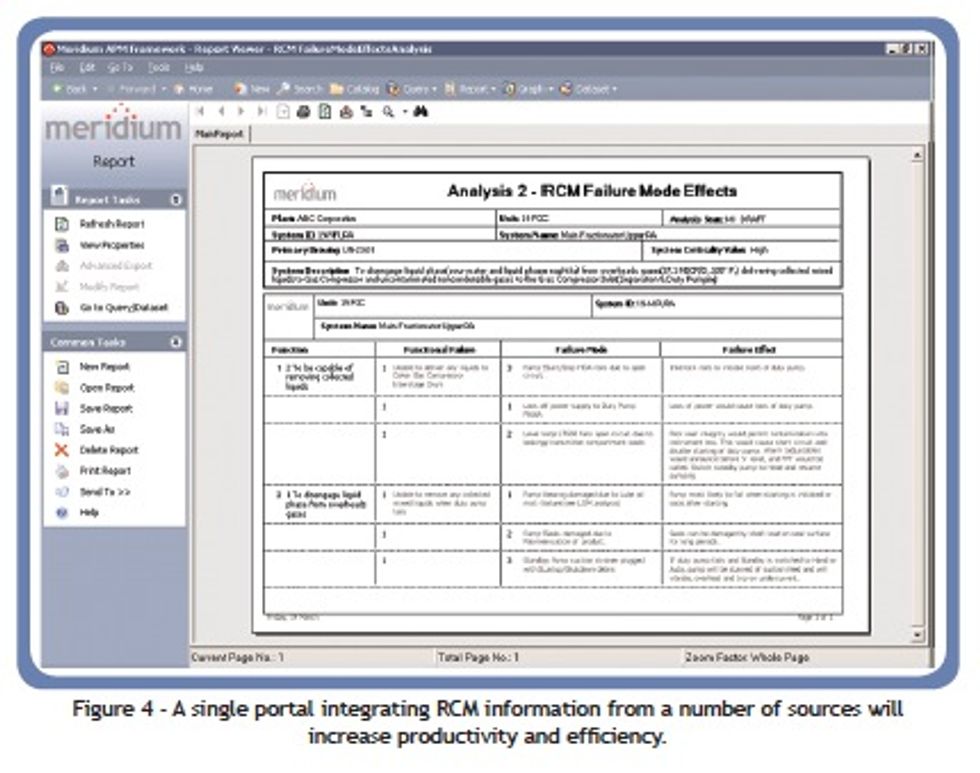Screen dimensions: 980x773
Task: Select the Print icon in the report viewer toolbar
Action: (x=302, y=110)
